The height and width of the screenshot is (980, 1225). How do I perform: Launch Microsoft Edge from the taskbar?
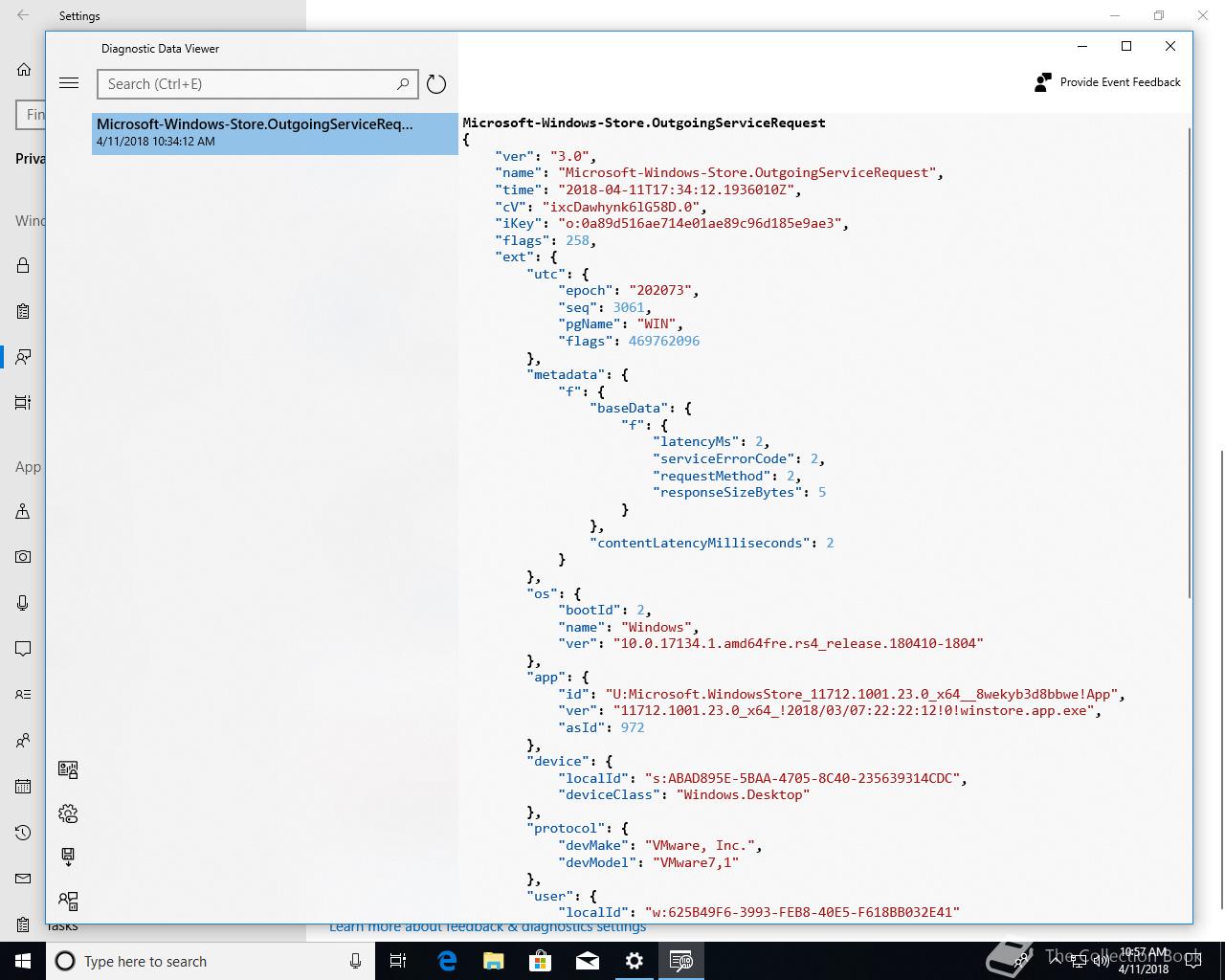446,961
